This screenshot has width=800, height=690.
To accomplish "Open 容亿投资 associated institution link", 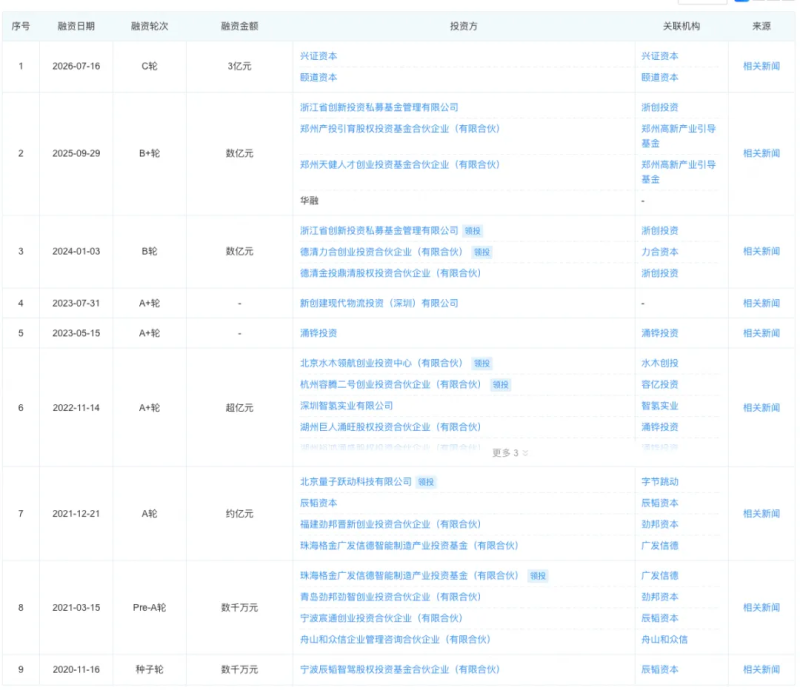I will click(x=660, y=385).
